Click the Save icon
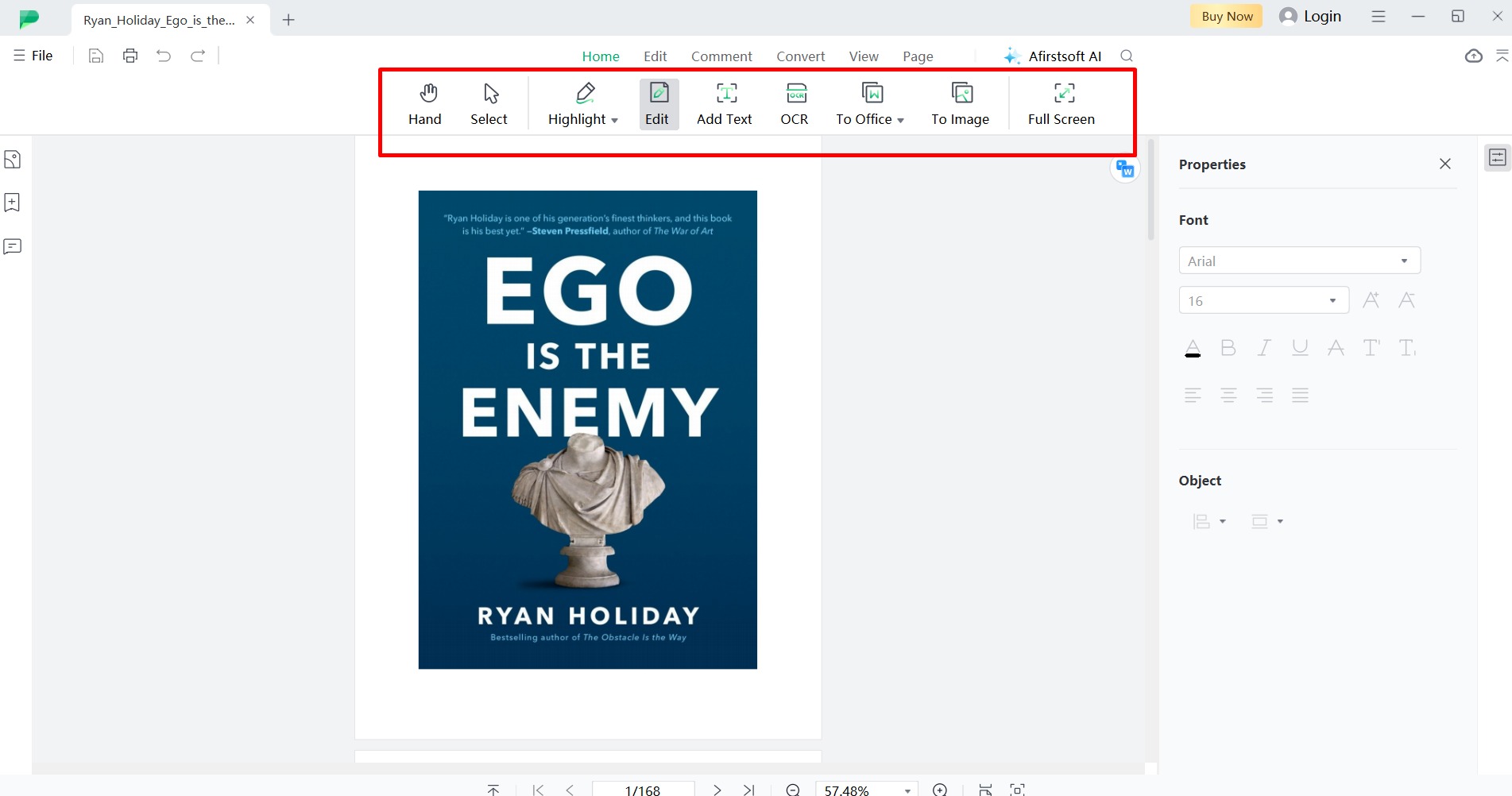Image resolution: width=1512 pixels, height=796 pixels. (96, 56)
